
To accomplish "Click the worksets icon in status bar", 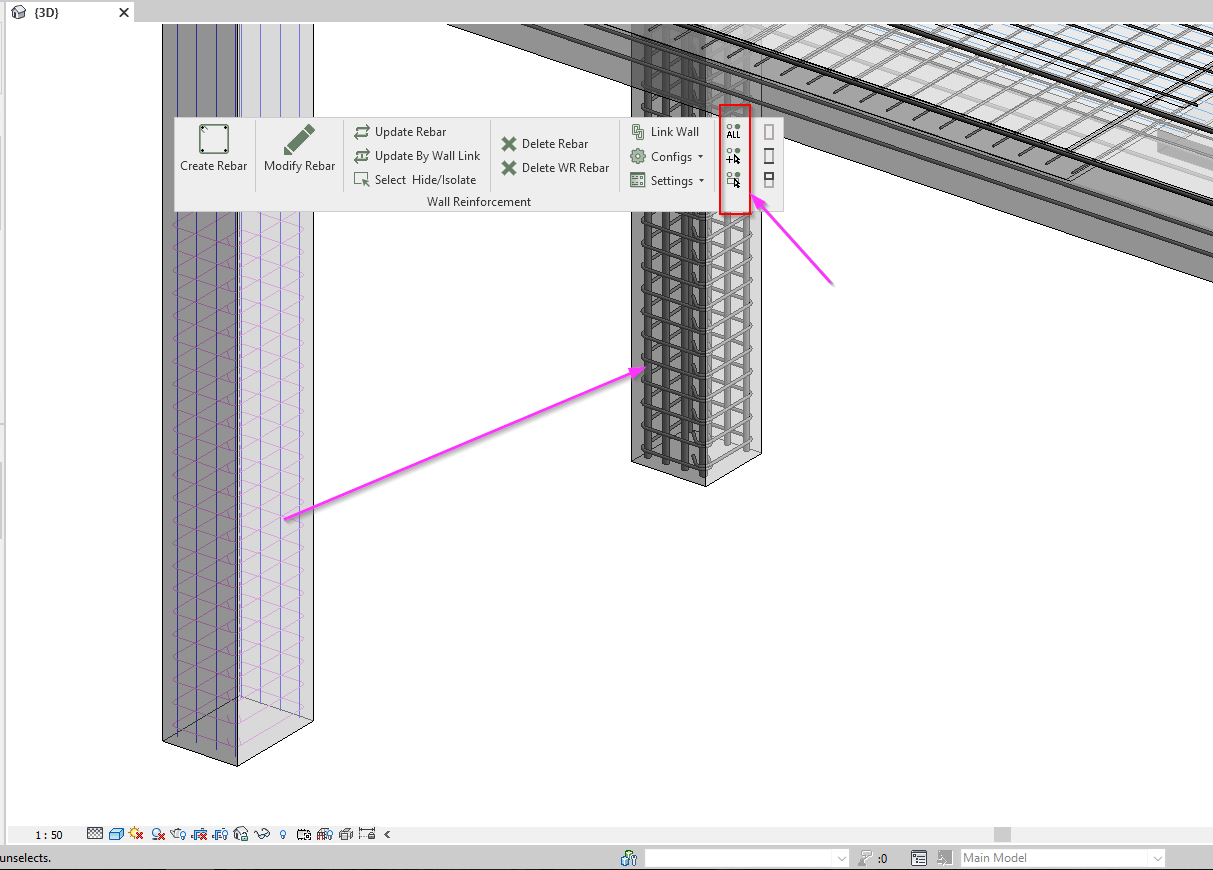I will pyautogui.click(x=629, y=858).
